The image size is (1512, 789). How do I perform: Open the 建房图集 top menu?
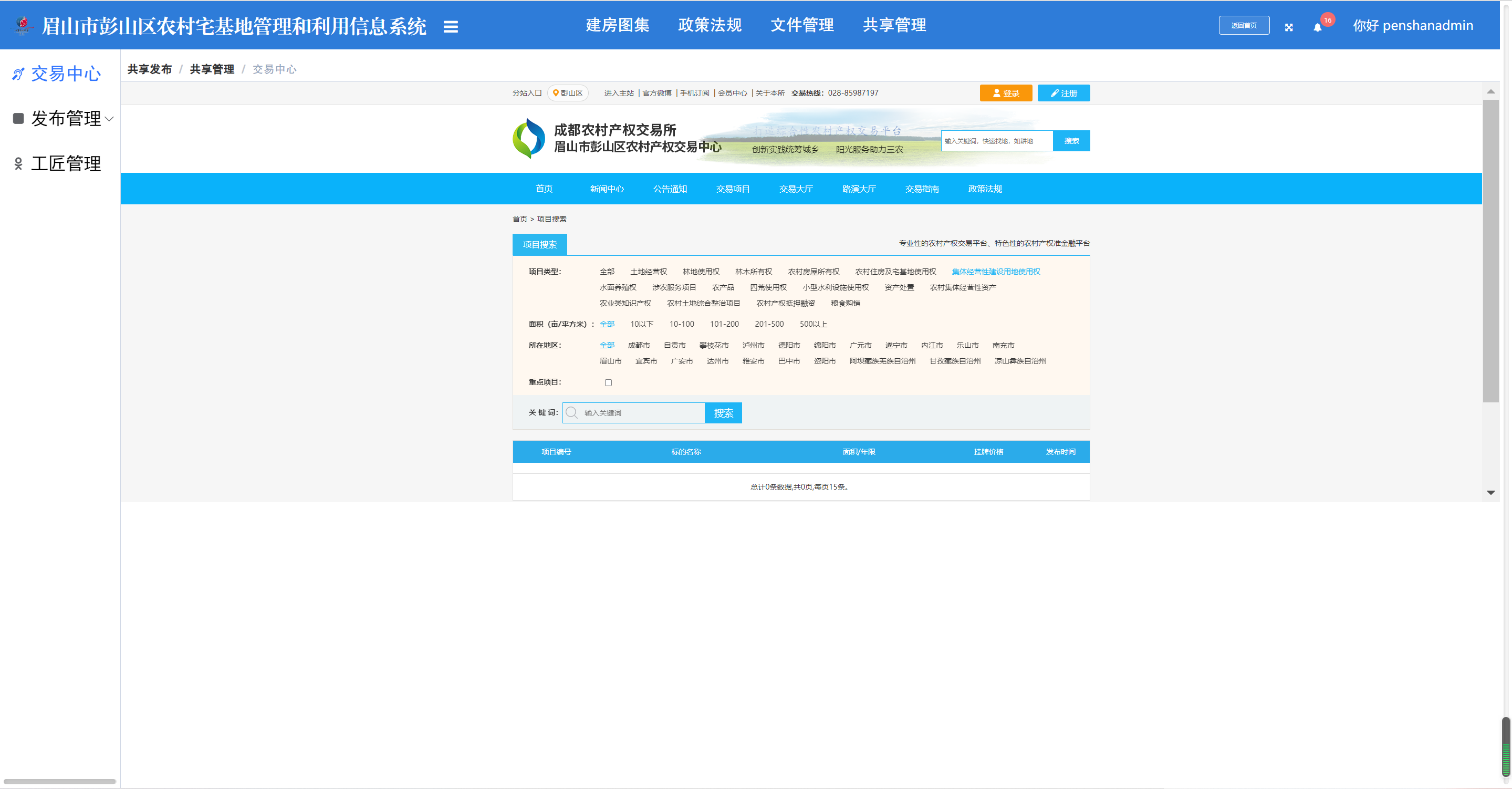(618, 25)
